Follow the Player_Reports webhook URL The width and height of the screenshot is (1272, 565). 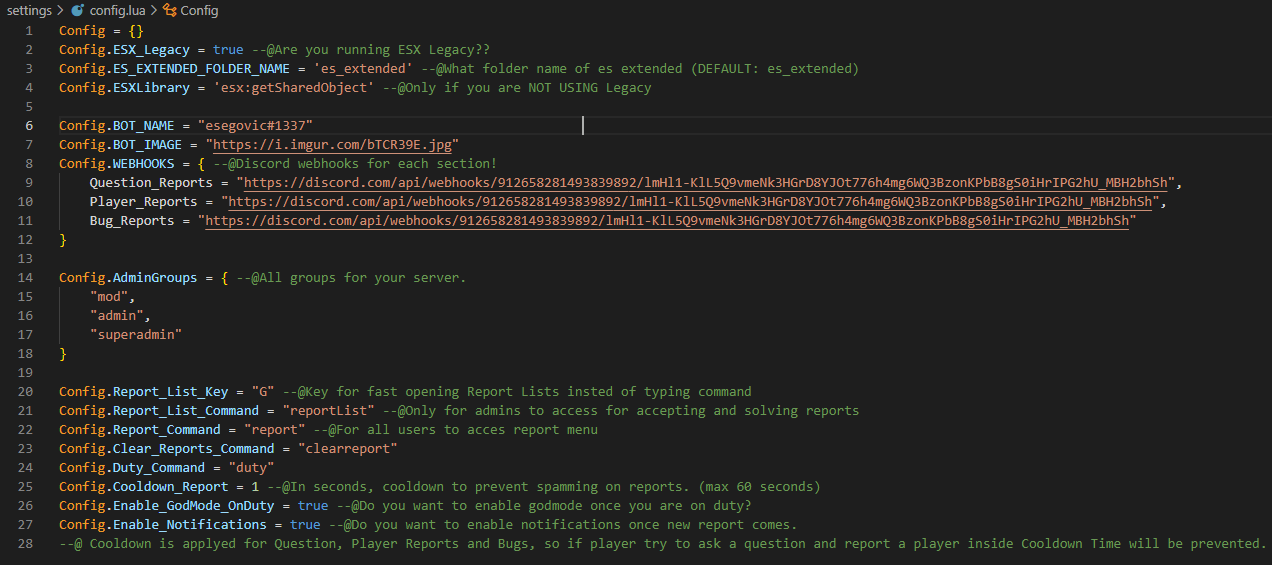pyautogui.click(x=690, y=201)
